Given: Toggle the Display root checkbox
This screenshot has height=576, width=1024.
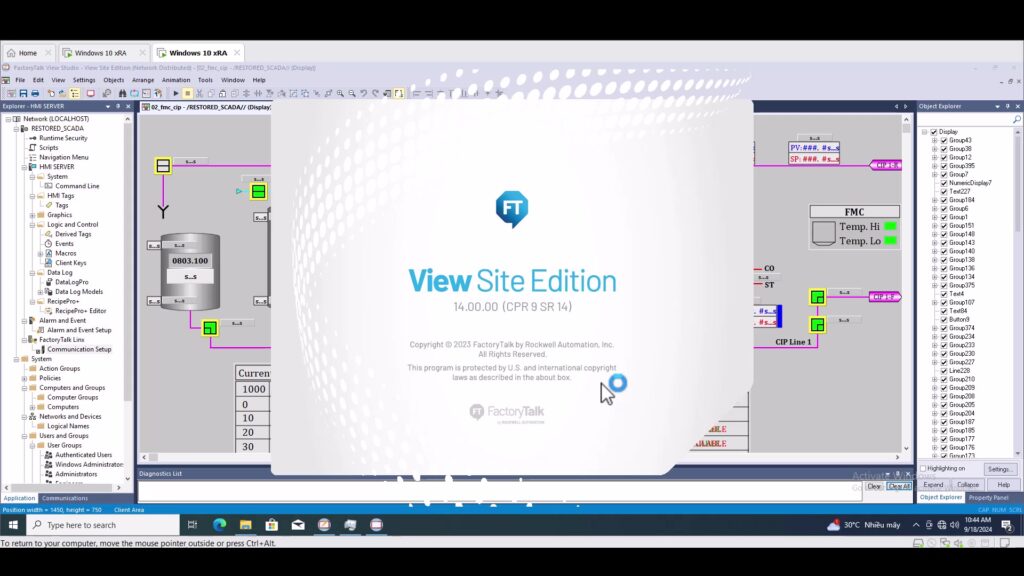Looking at the screenshot, I should click(x=934, y=132).
